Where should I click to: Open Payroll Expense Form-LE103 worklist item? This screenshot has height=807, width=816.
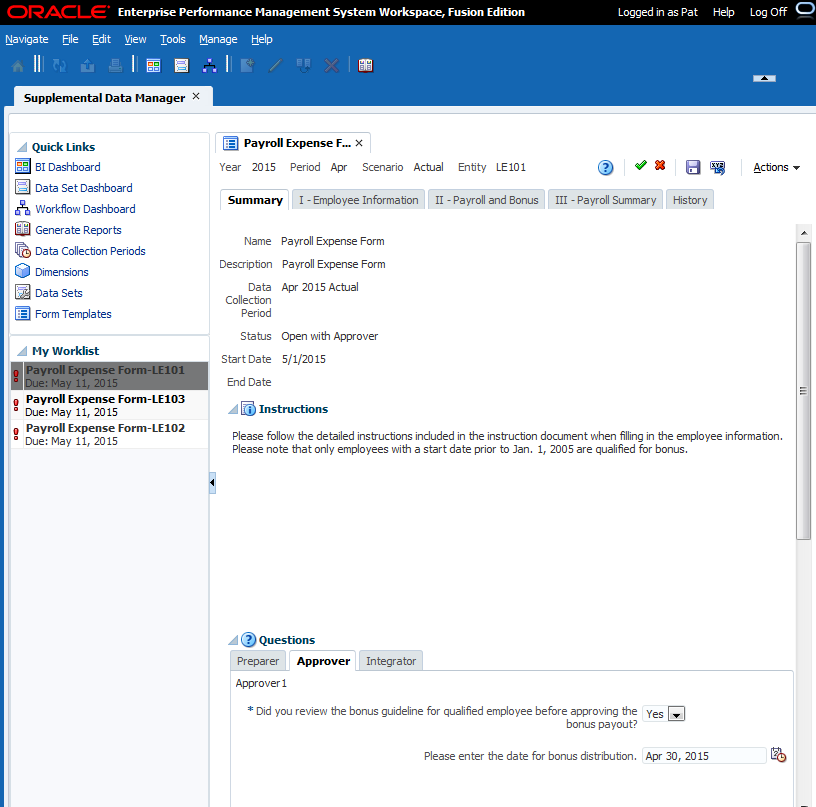pos(109,405)
